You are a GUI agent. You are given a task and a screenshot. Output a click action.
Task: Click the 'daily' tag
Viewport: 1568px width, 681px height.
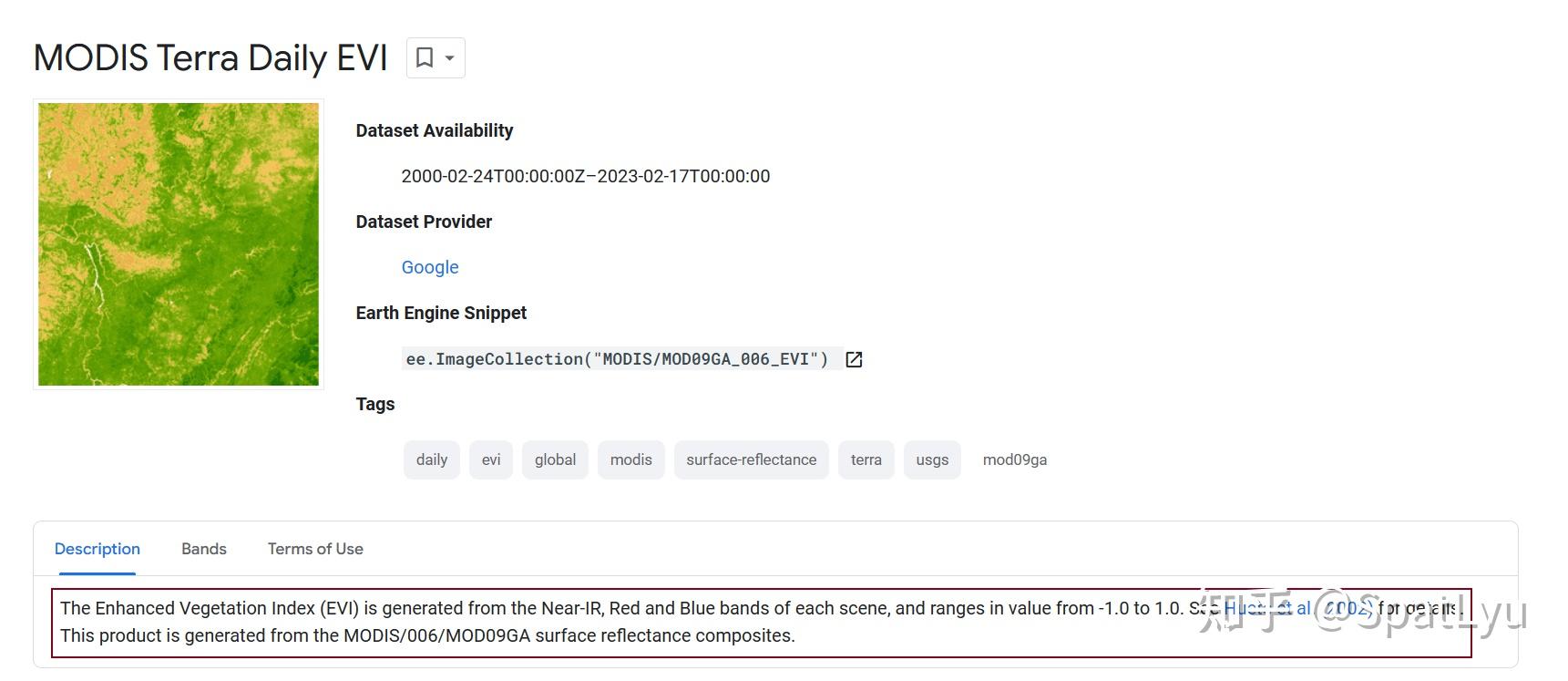432,459
